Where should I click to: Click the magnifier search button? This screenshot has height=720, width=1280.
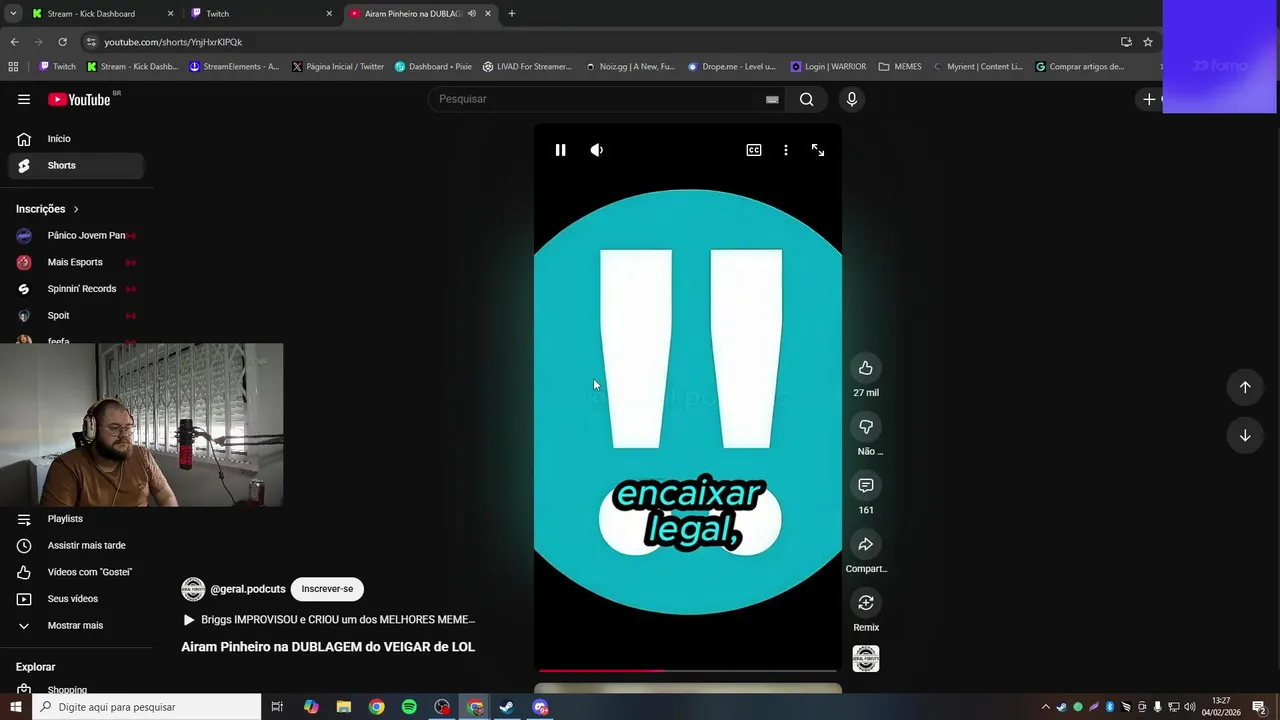click(806, 99)
